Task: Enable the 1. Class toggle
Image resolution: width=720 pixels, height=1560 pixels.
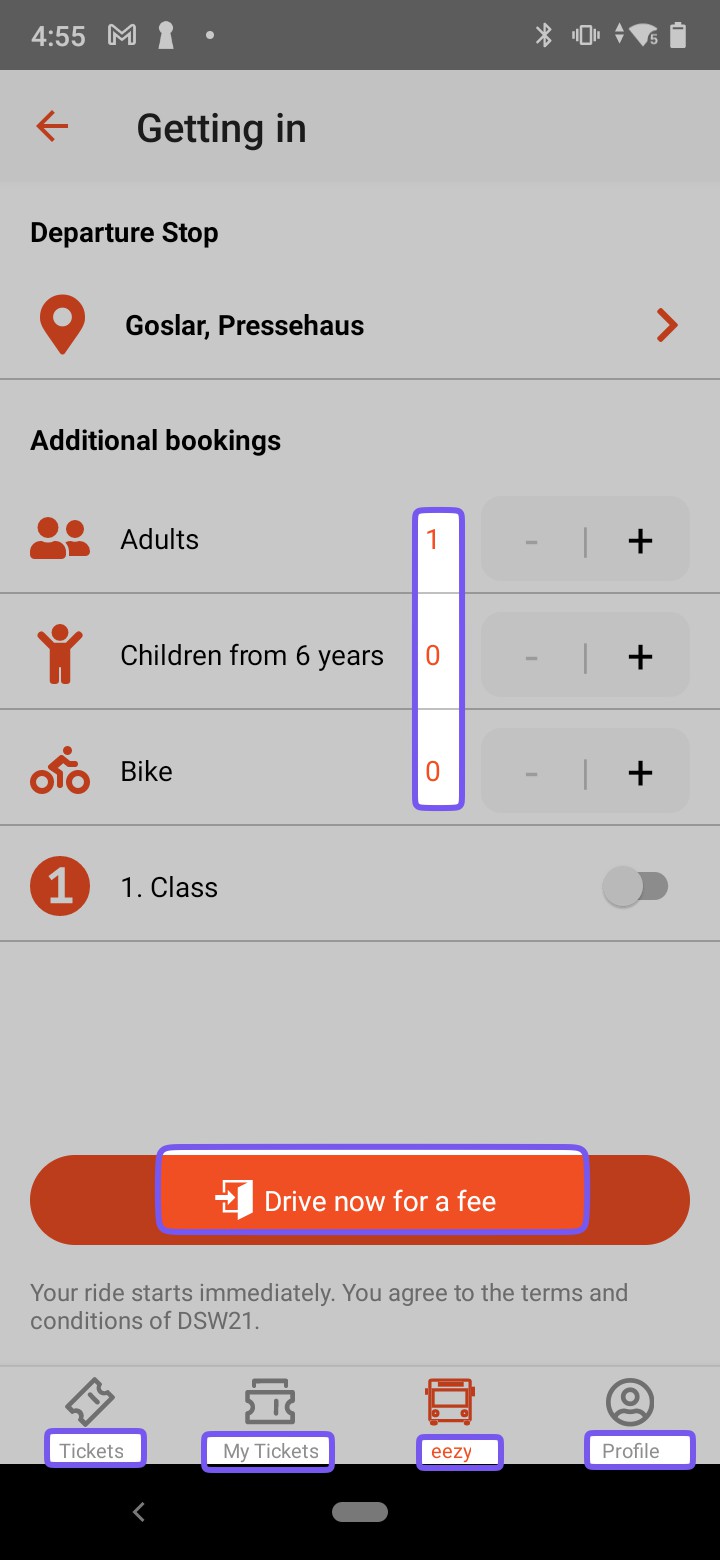Action: pos(636,887)
